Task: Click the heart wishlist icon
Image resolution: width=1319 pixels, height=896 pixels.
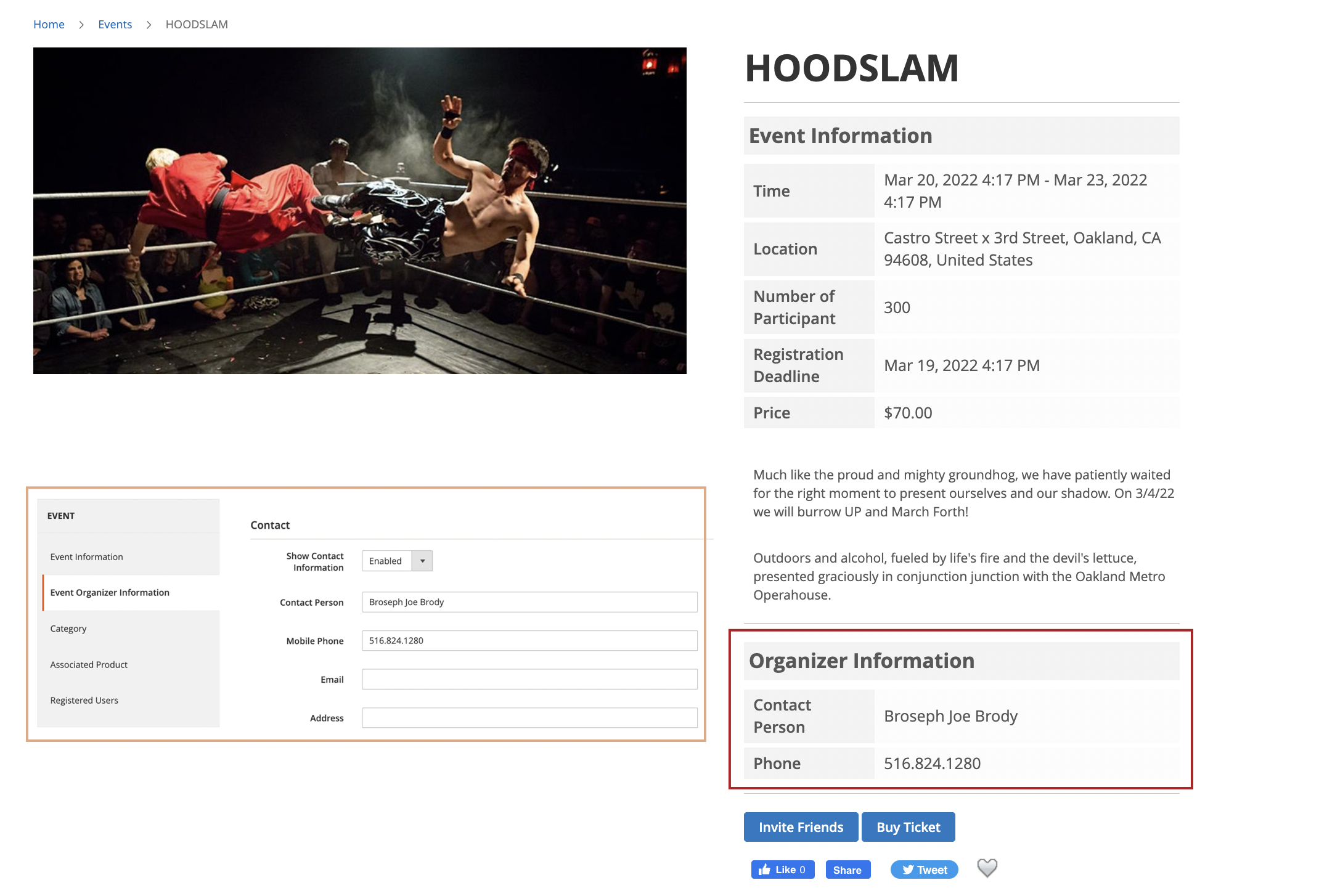Action: [987, 868]
